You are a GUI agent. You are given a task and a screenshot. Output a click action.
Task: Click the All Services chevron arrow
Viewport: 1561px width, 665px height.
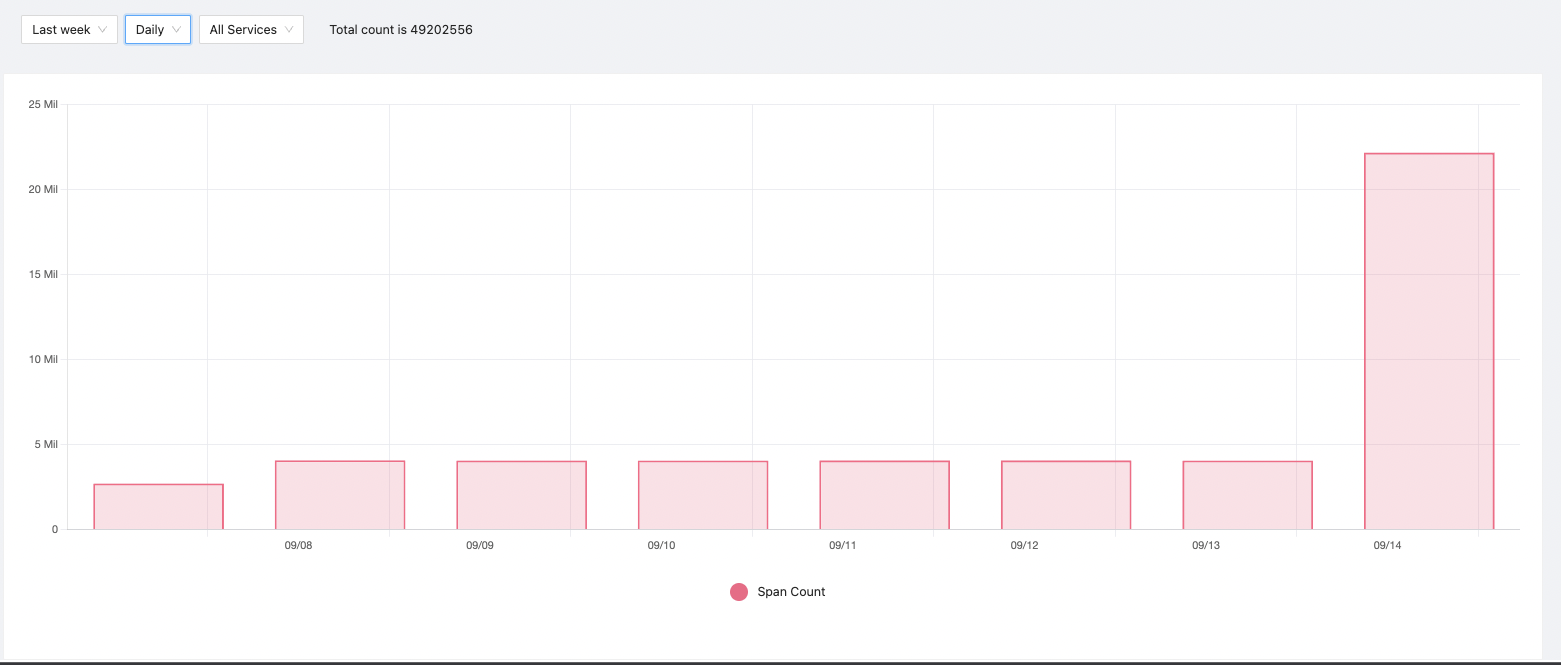pos(290,29)
